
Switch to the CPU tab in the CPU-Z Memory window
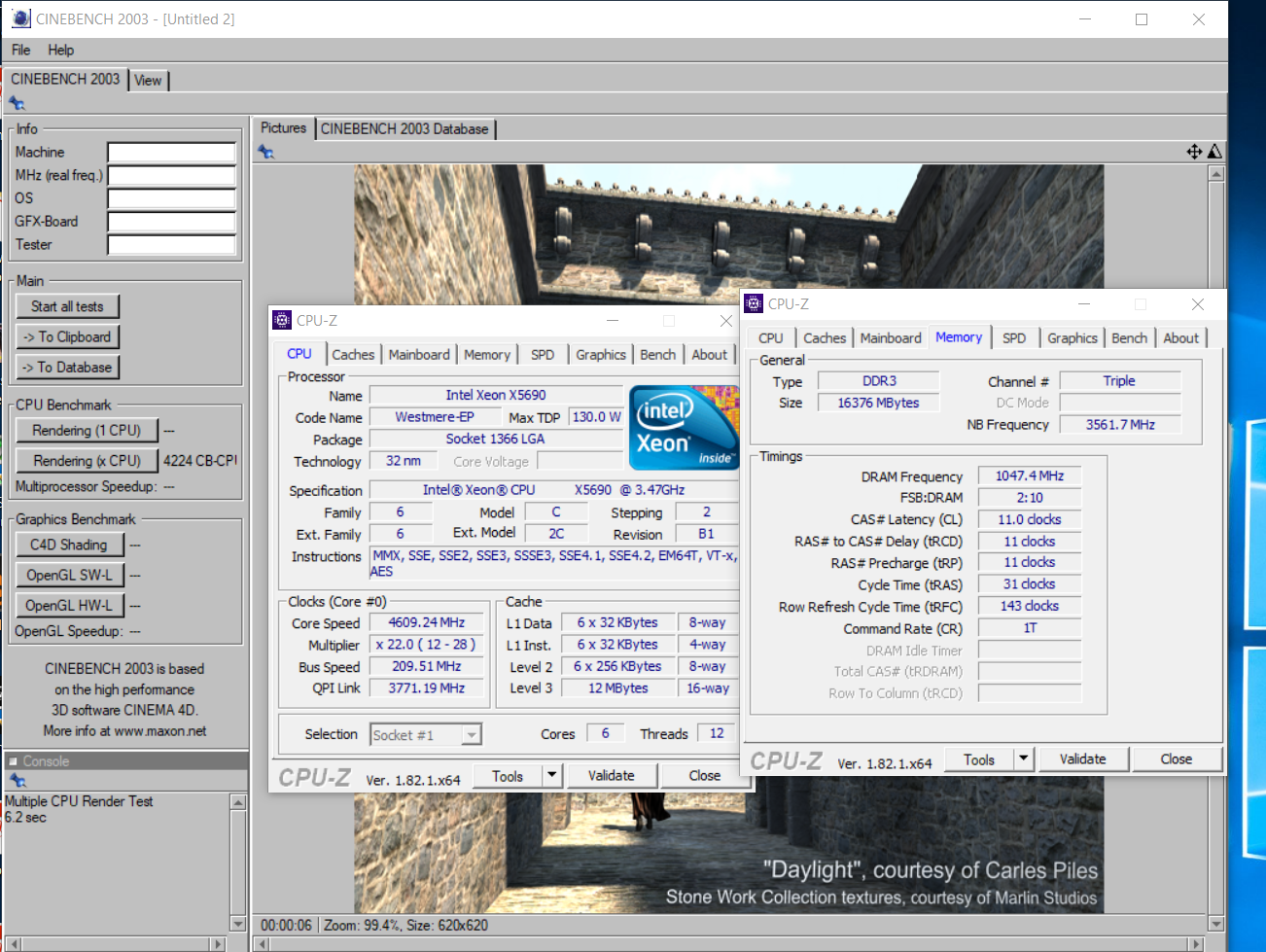[x=771, y=338]
